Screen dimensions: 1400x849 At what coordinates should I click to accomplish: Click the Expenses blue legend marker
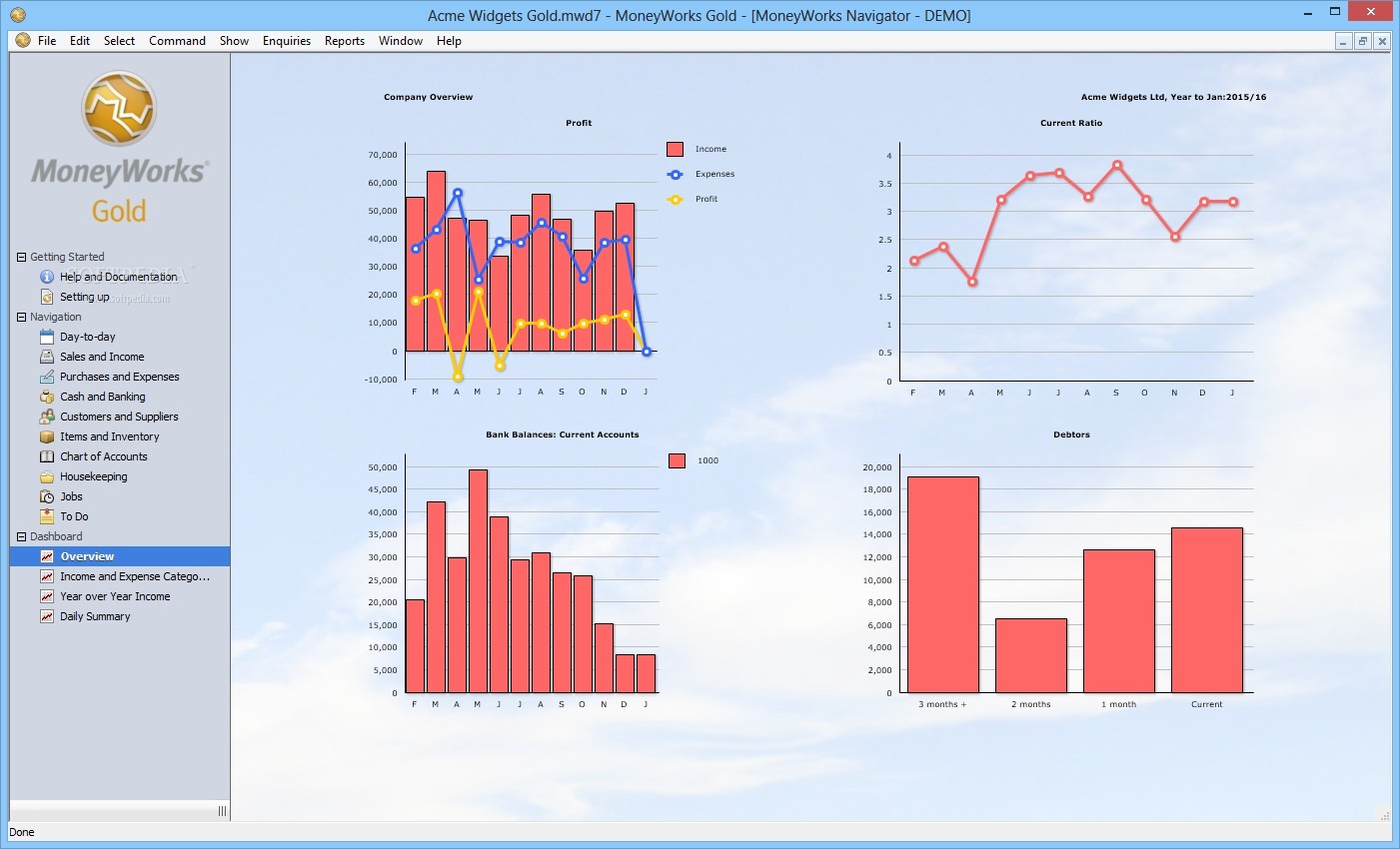(x=675, y=174)
